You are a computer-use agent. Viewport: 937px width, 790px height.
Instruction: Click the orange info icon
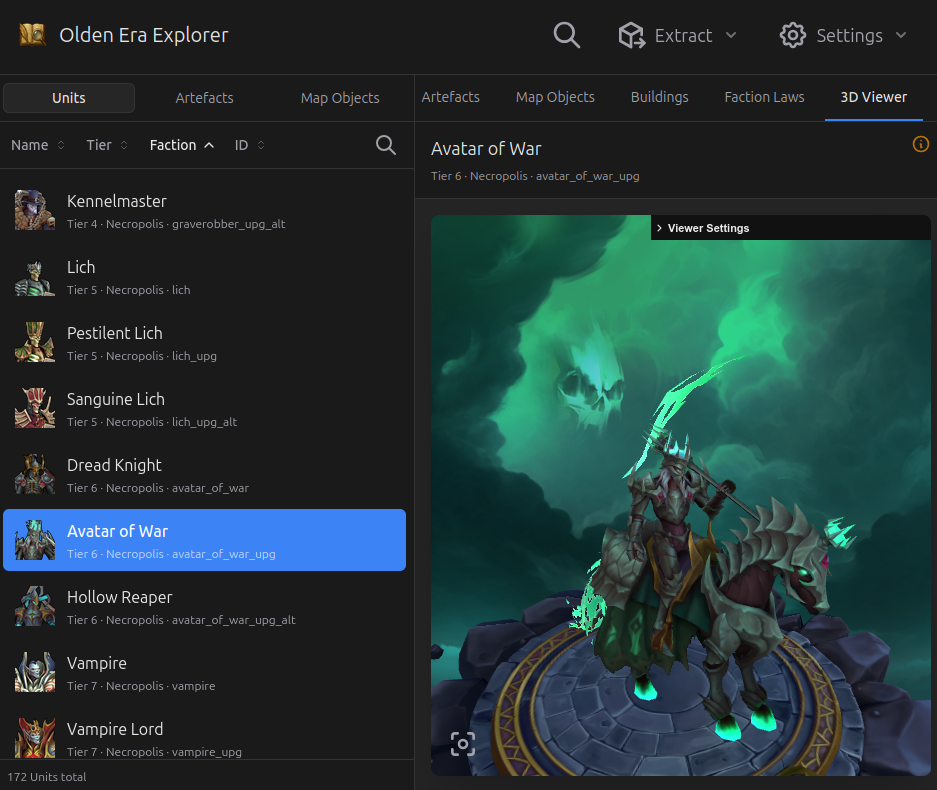coord(920,144)
